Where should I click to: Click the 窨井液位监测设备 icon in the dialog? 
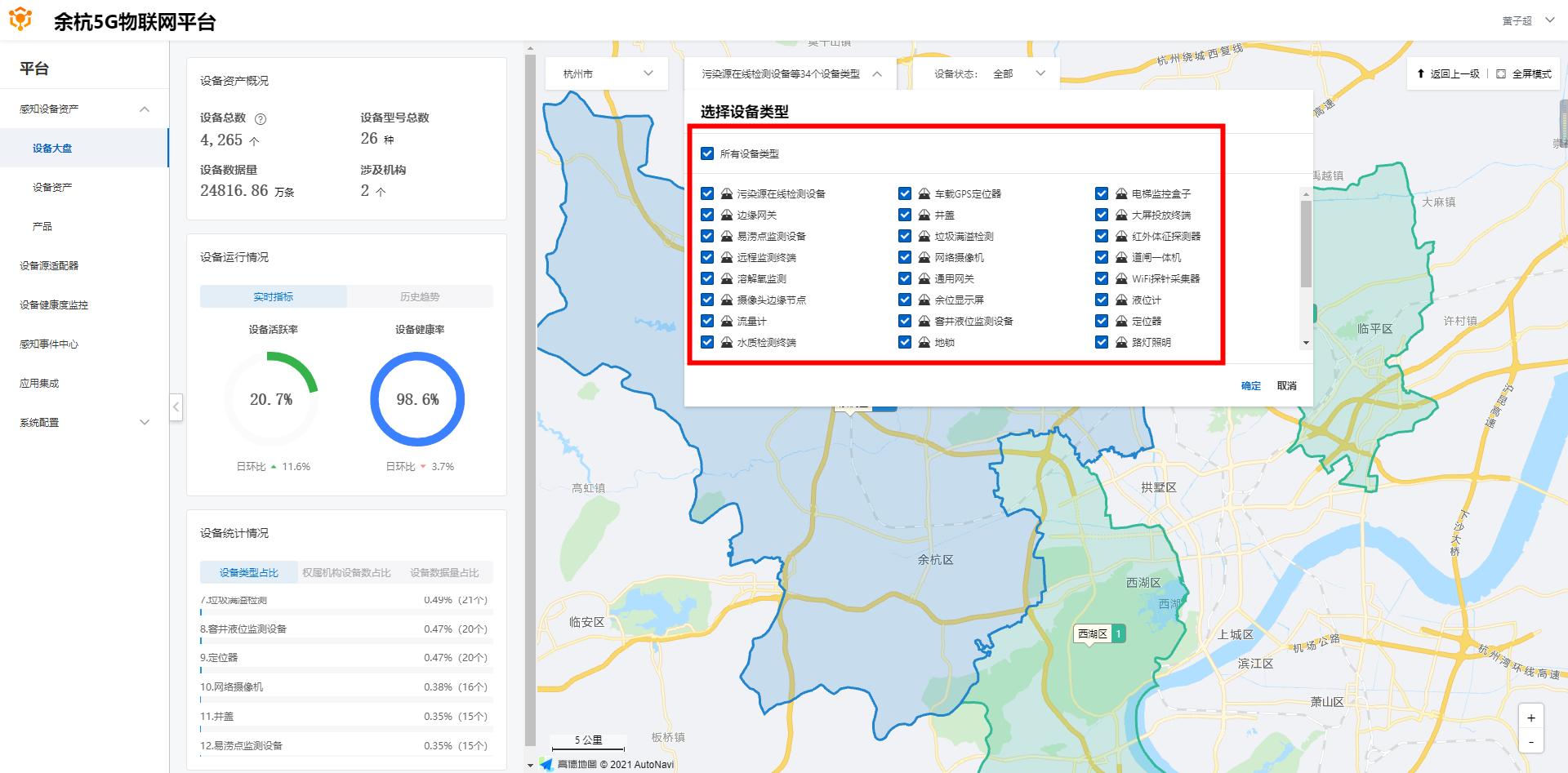[924, 321]
